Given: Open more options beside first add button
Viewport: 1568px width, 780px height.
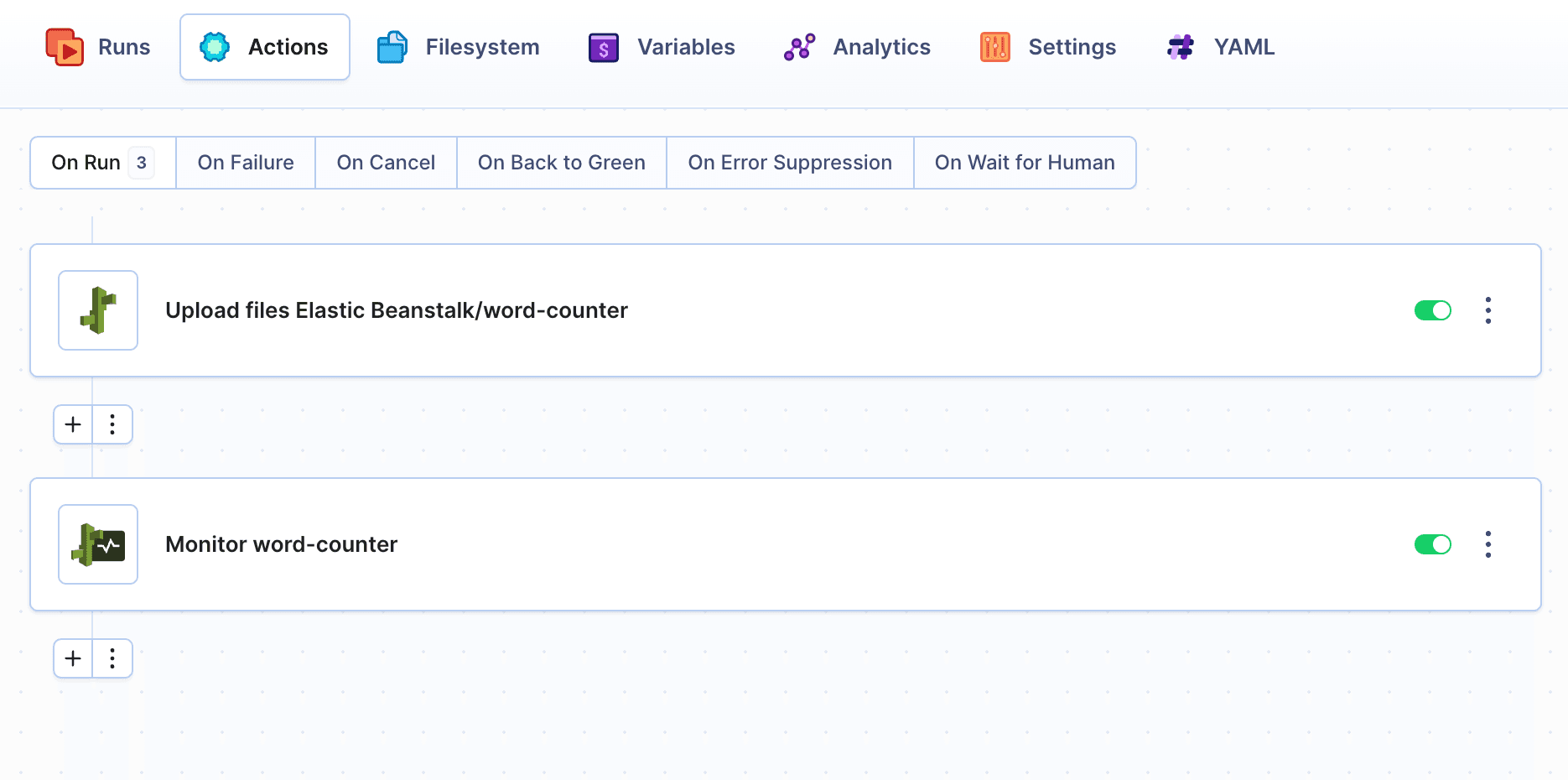Looking at the screenshot, I should coord(112,424).
